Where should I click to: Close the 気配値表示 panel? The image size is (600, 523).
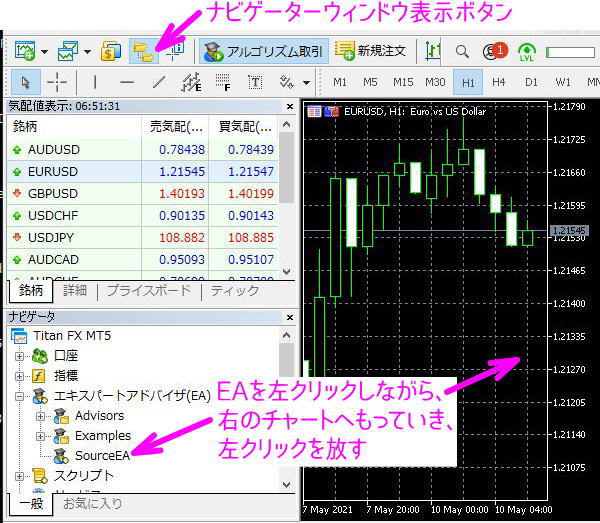(x=290, y=106)
